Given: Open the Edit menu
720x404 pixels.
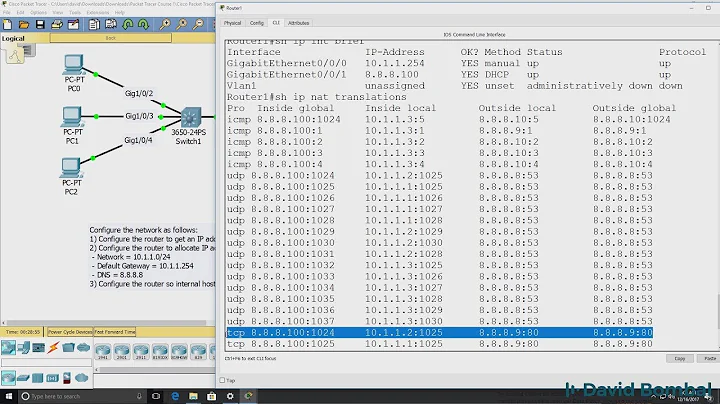Looking at the screenshot, I should click(x=20, y=12).
